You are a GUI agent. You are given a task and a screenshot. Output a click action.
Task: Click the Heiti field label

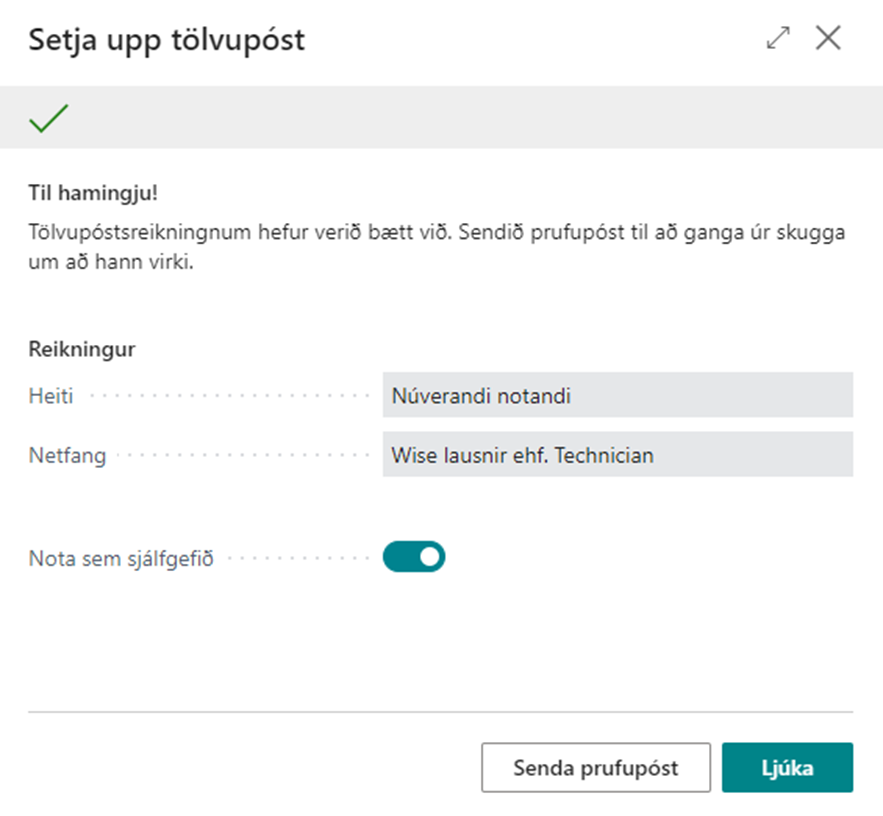(x=51, y=396)
